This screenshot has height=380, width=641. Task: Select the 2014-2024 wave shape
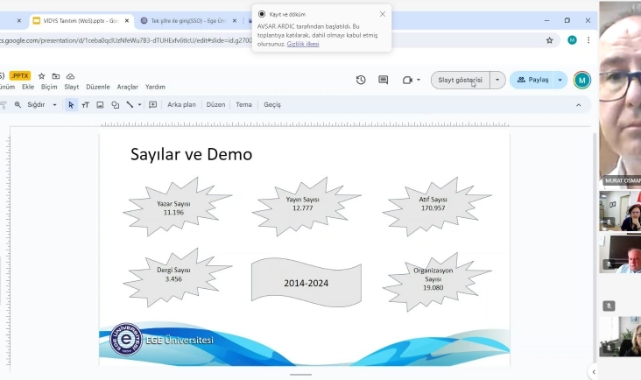pyautogui.click(x=306, y=282)
